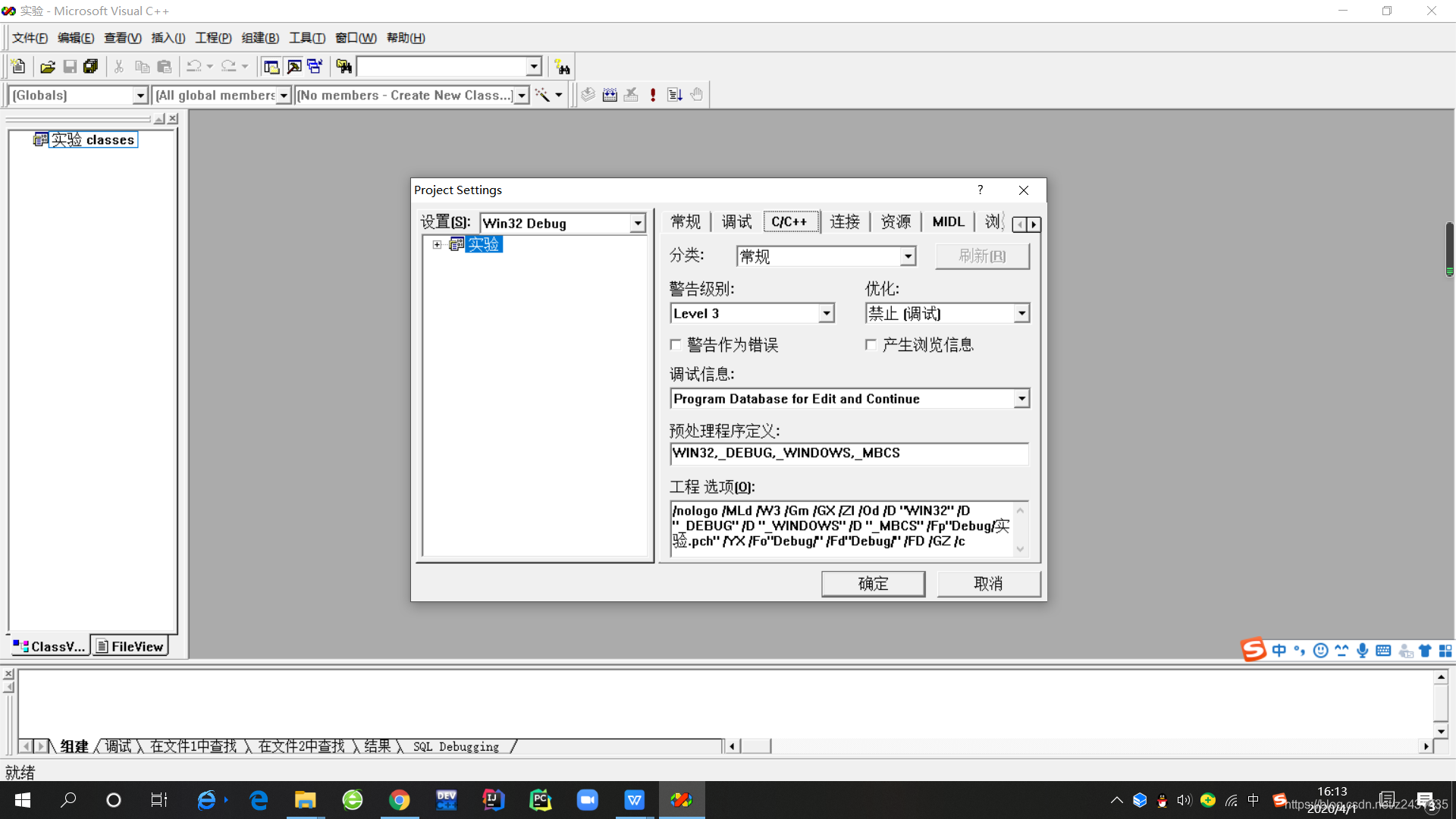Toggle the Output window icon

tap(293, 67)
